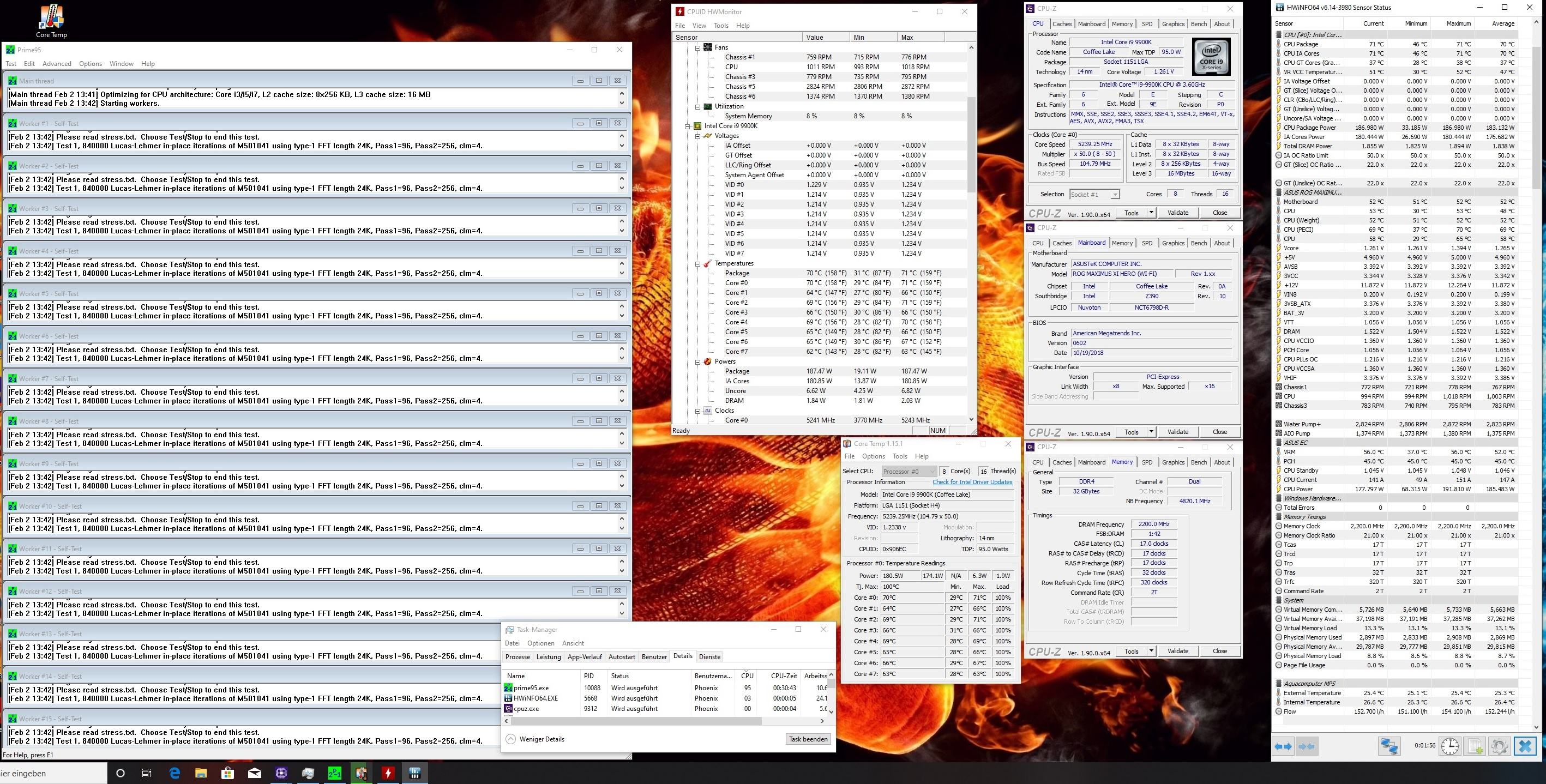
Task: Click Cortana circle icon on taskbar
Action: click(120, 773)
